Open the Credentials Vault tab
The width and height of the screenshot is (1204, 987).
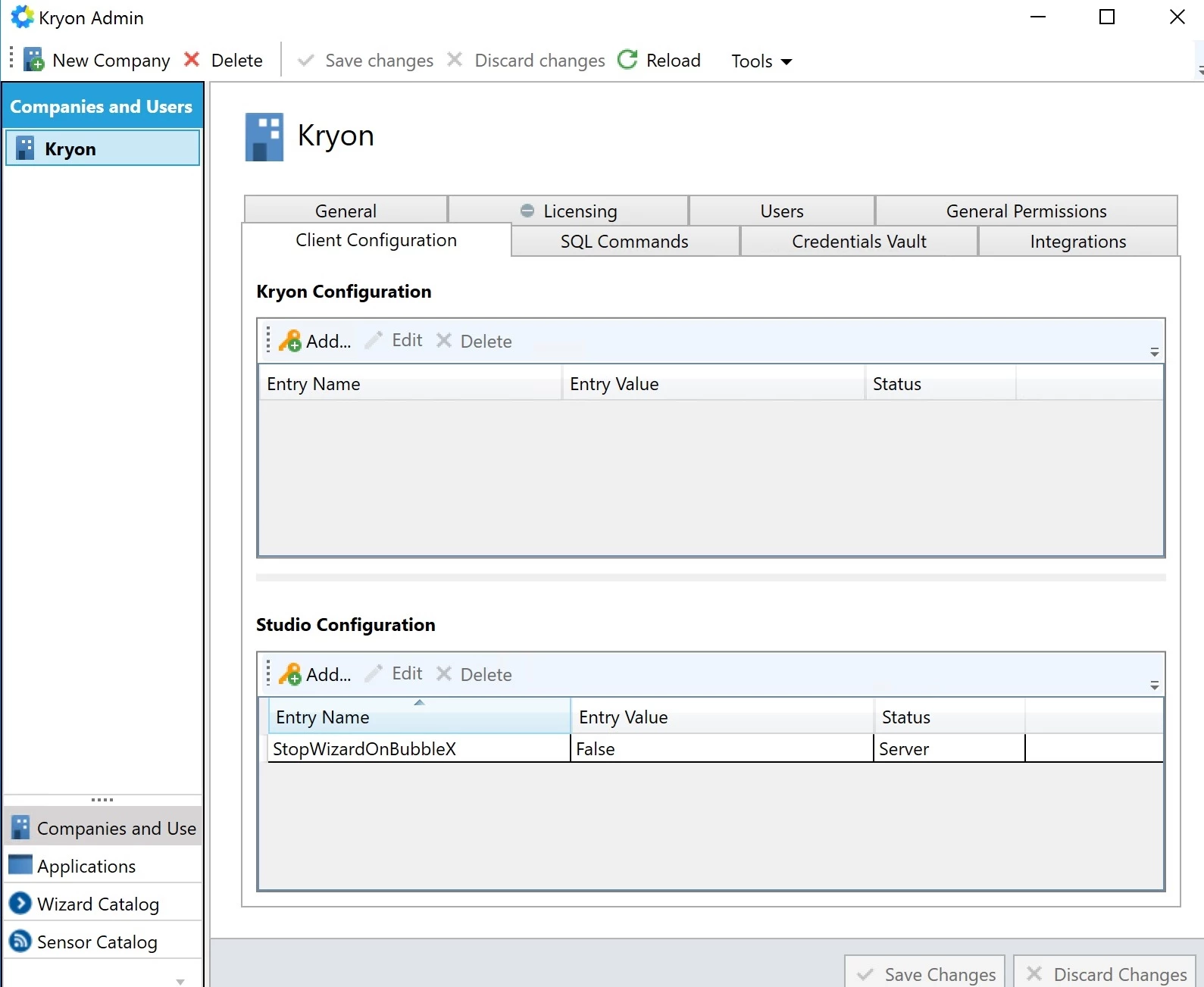click(859, 242)
